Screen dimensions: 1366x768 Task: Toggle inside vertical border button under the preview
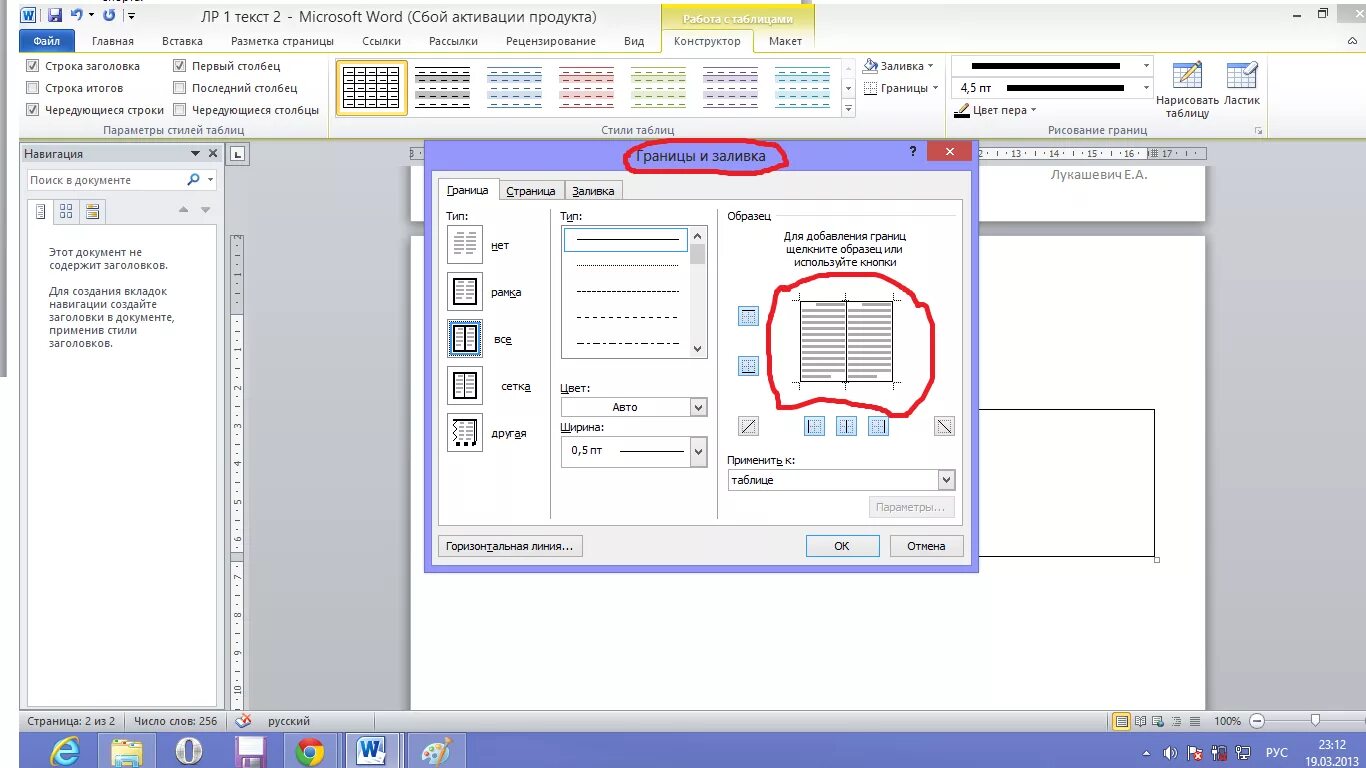point(846,426)
